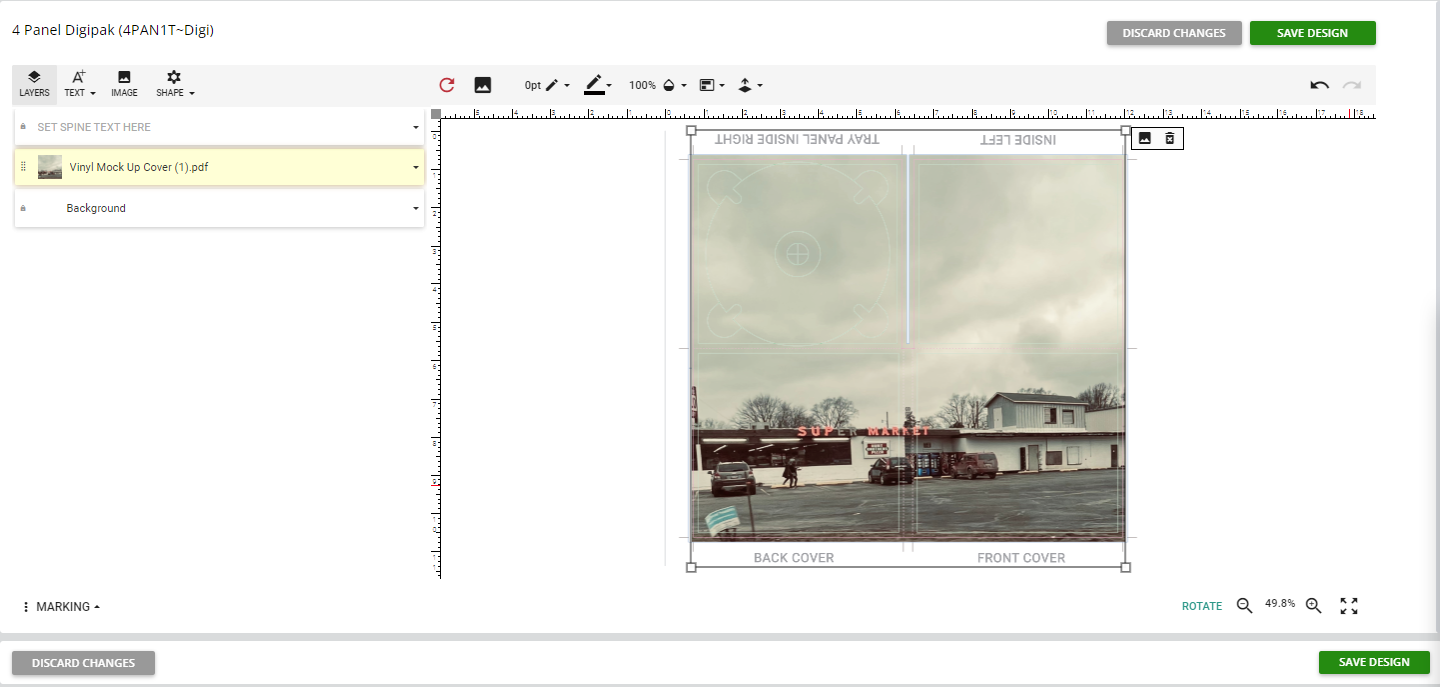This screenshot has height=687, width=1440.
Task: Expand the Vinyl Mock Up Cover layer options
Action: [x=415, y=167]
